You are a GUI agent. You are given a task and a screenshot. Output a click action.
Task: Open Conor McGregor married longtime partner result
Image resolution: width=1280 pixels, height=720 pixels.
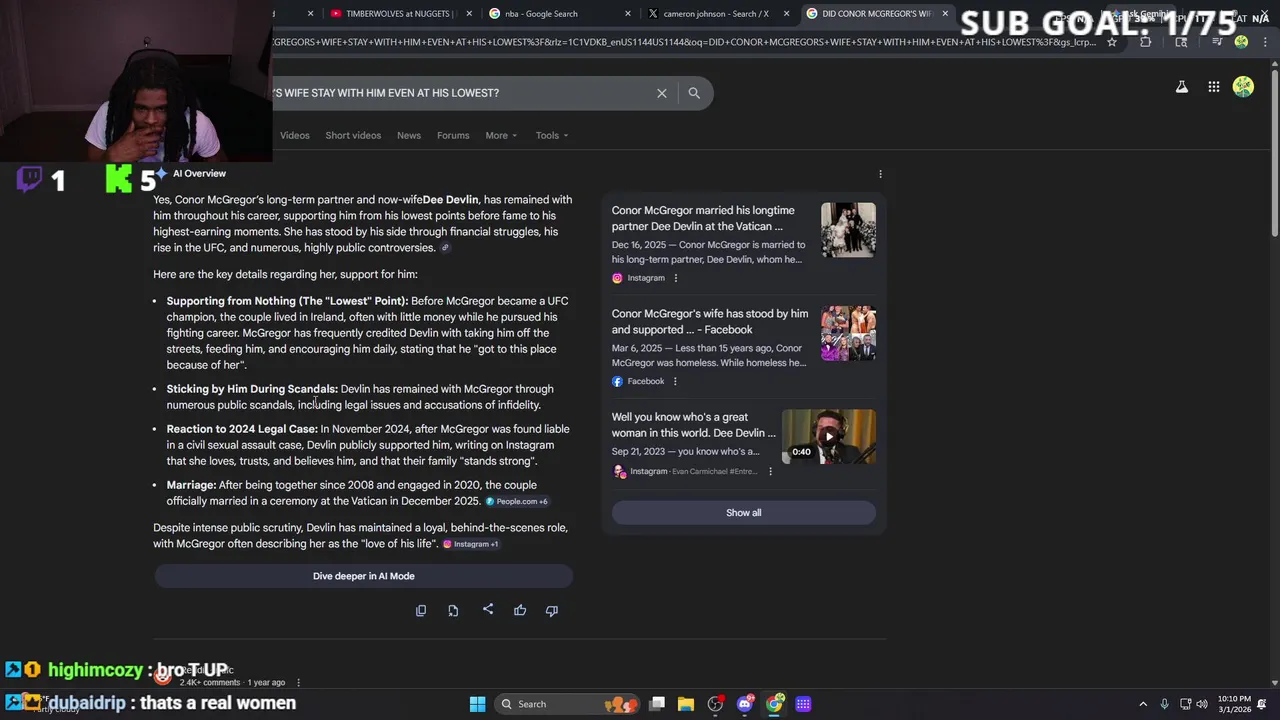coord(703,218)
